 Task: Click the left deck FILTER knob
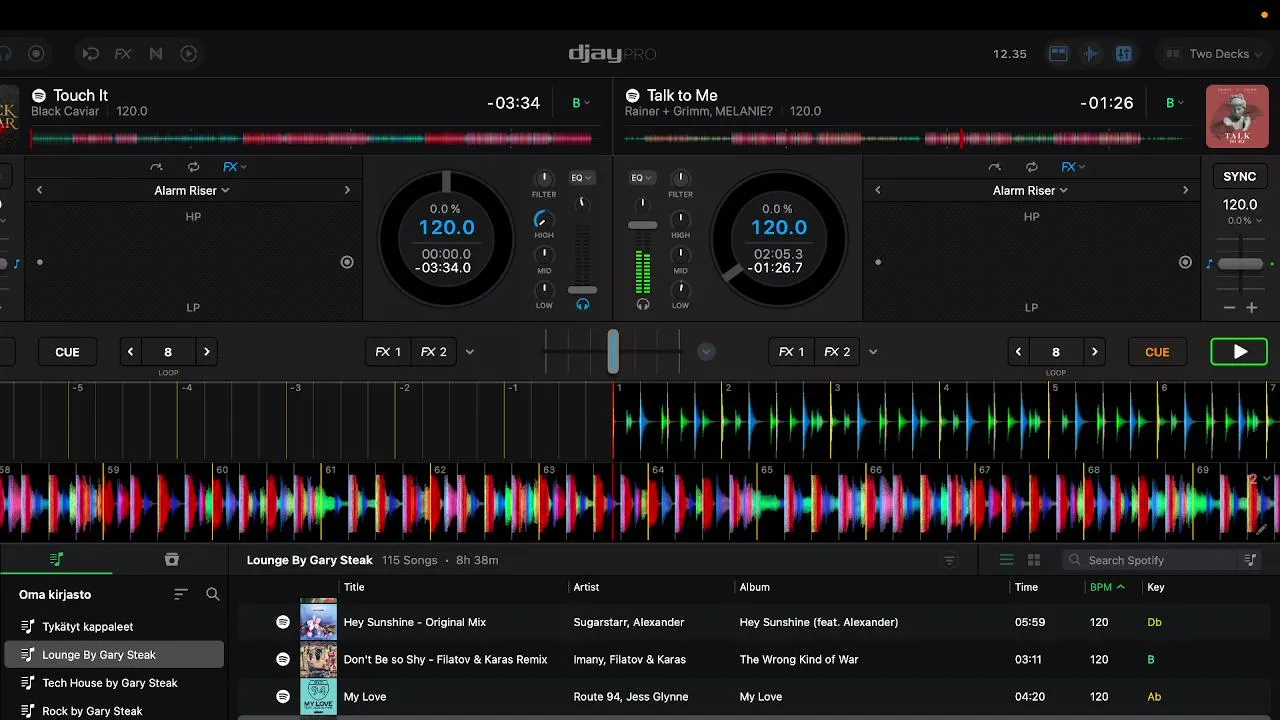point(544,179)
